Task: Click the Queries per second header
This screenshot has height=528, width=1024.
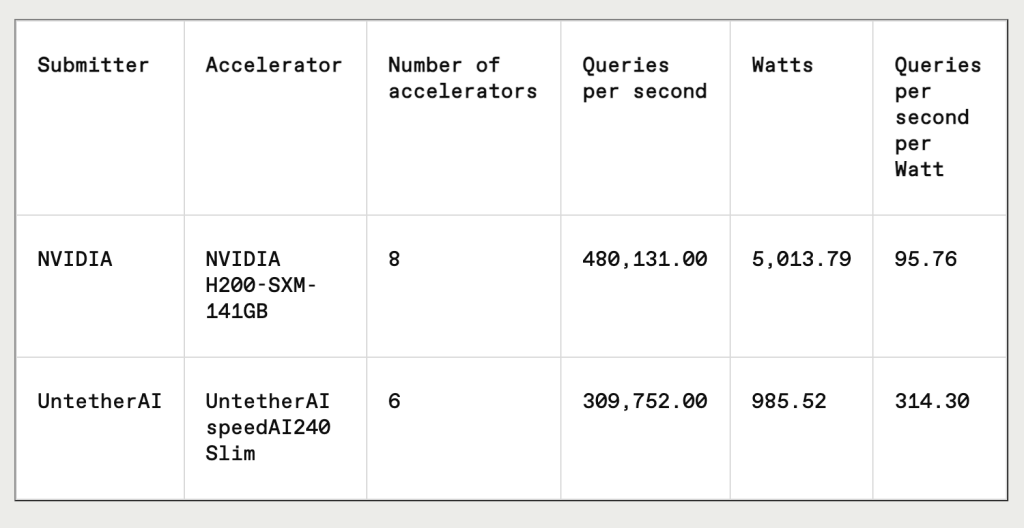Action: coord(645,78)
